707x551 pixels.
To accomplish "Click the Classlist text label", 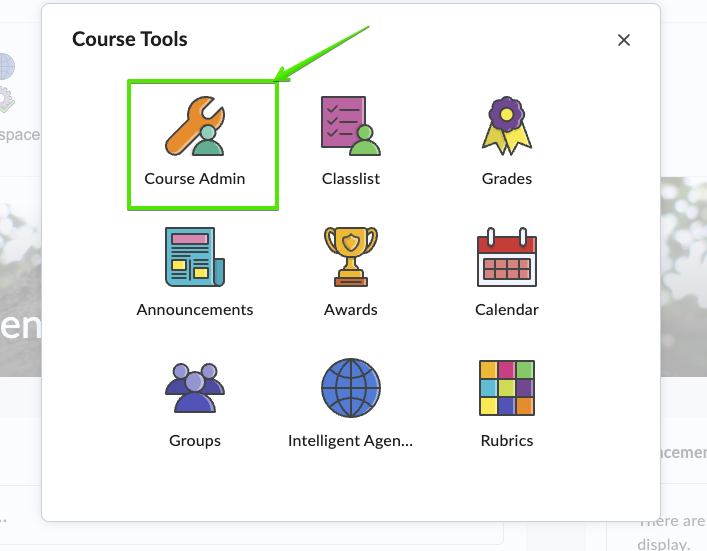I will click(x=351, y=179).
